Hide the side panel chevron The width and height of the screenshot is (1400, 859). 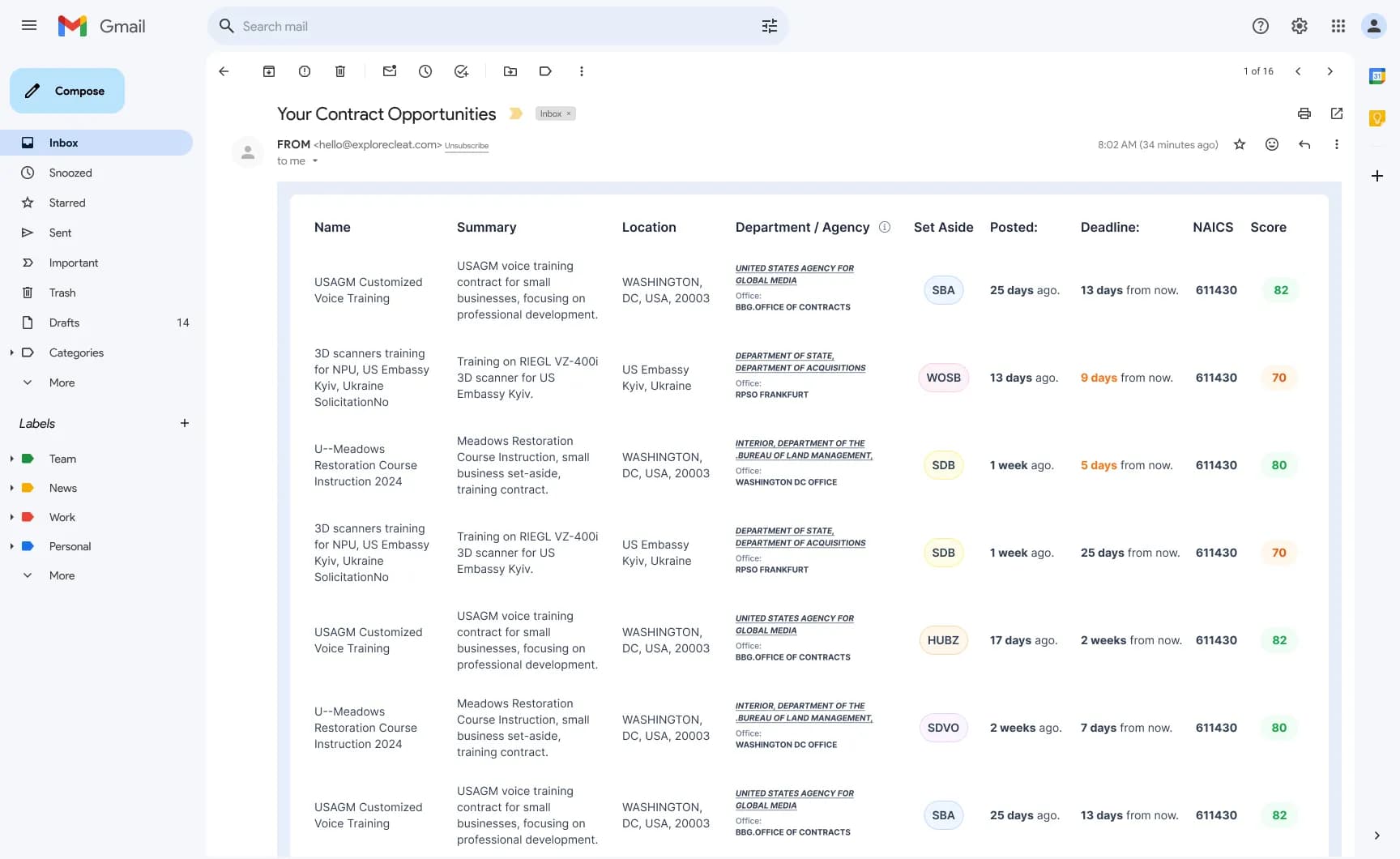(1377, 835)
